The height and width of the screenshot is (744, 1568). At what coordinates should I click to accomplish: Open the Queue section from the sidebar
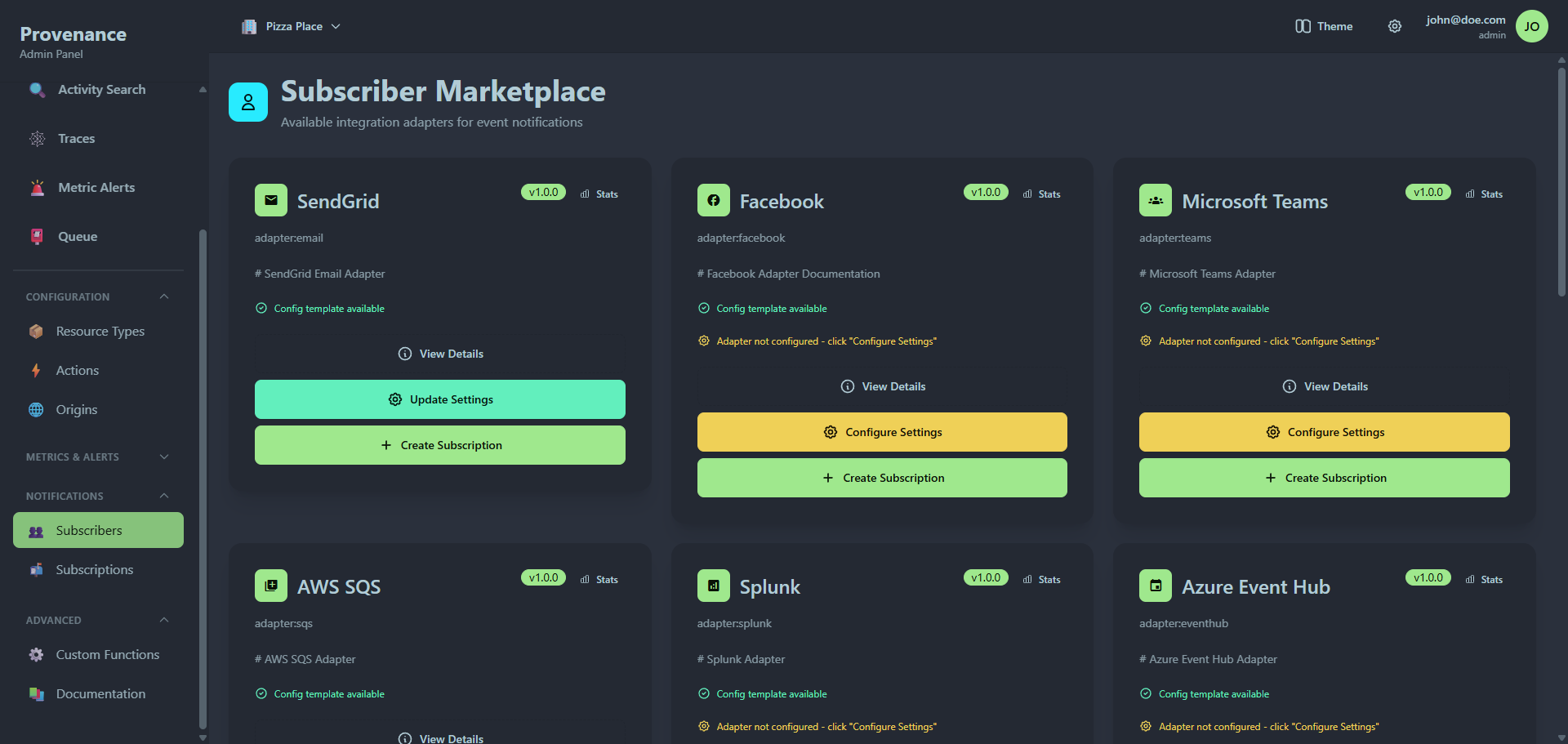pyautogui.click(x=77, y=236)
